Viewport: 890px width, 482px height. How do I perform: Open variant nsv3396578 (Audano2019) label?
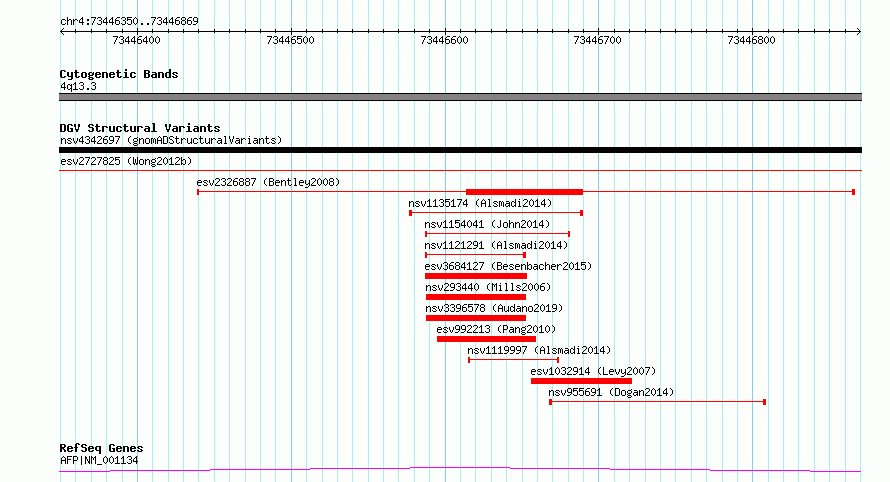pos(494,308)
